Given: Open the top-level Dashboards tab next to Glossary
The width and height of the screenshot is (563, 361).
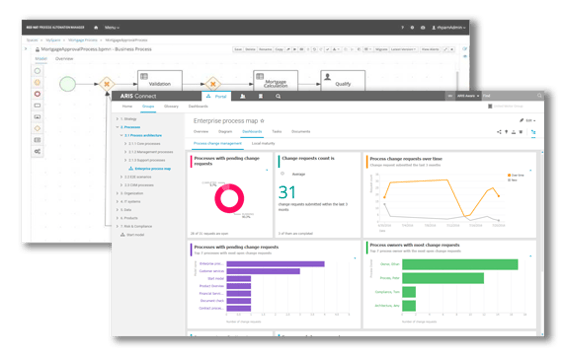Looking at the screenshot, I should 198,106.
